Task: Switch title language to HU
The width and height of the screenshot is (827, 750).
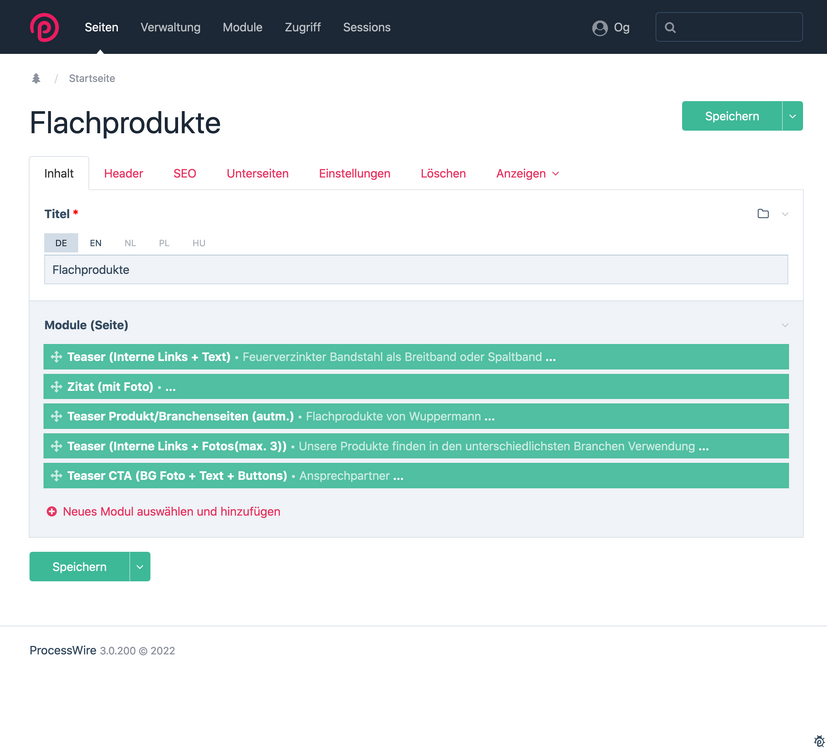Action: point(199,243)
